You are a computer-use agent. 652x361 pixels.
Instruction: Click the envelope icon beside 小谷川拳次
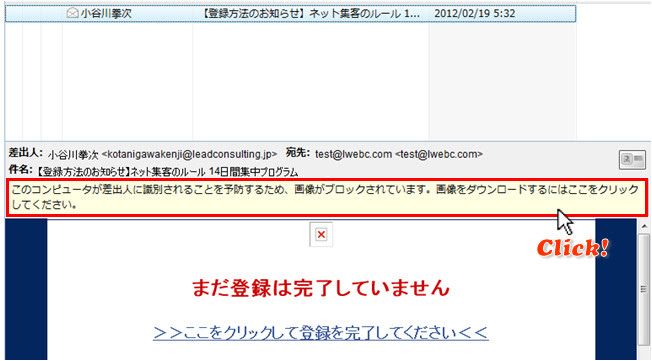(x=73, y=13)
